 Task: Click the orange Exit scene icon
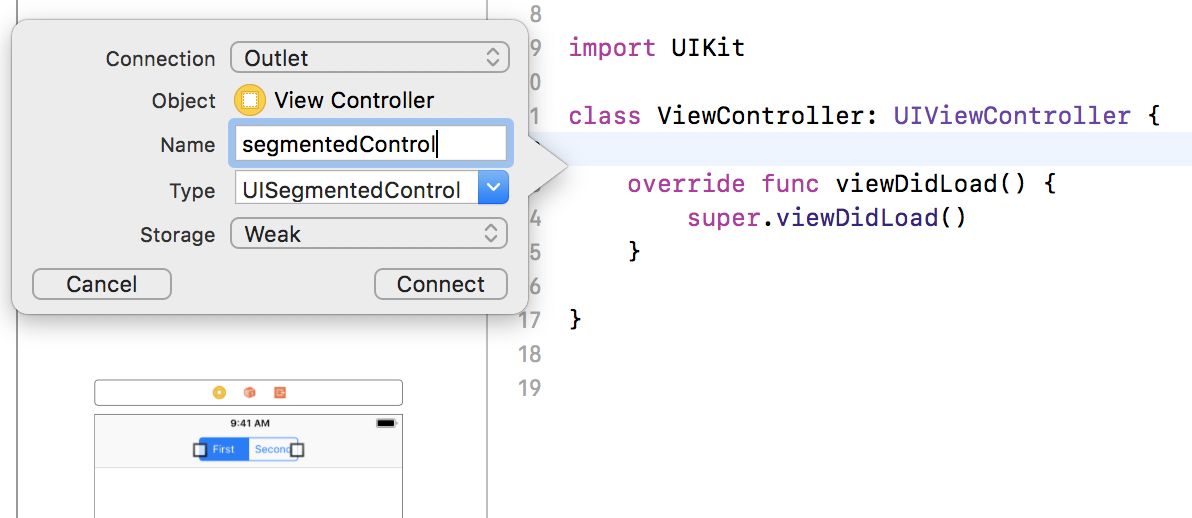pyautogui.click(x=280, y=392)
